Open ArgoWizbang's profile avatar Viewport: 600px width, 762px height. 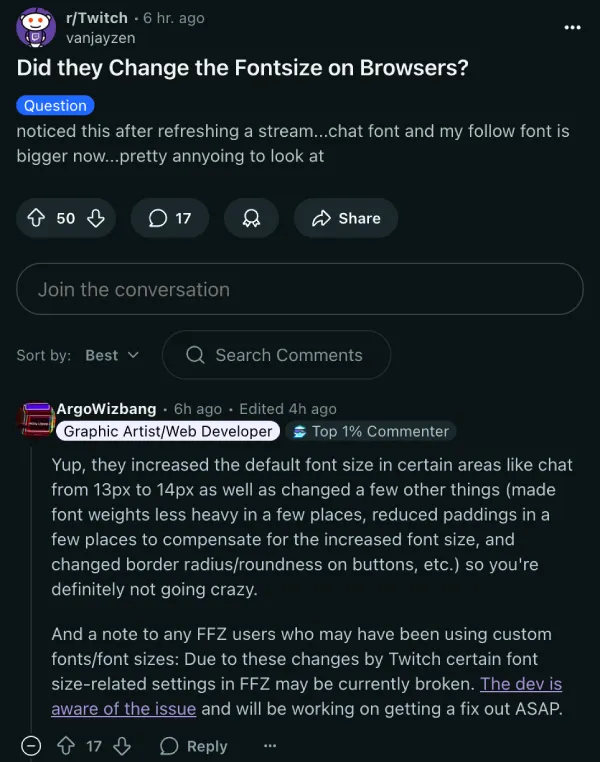(36, 417)
